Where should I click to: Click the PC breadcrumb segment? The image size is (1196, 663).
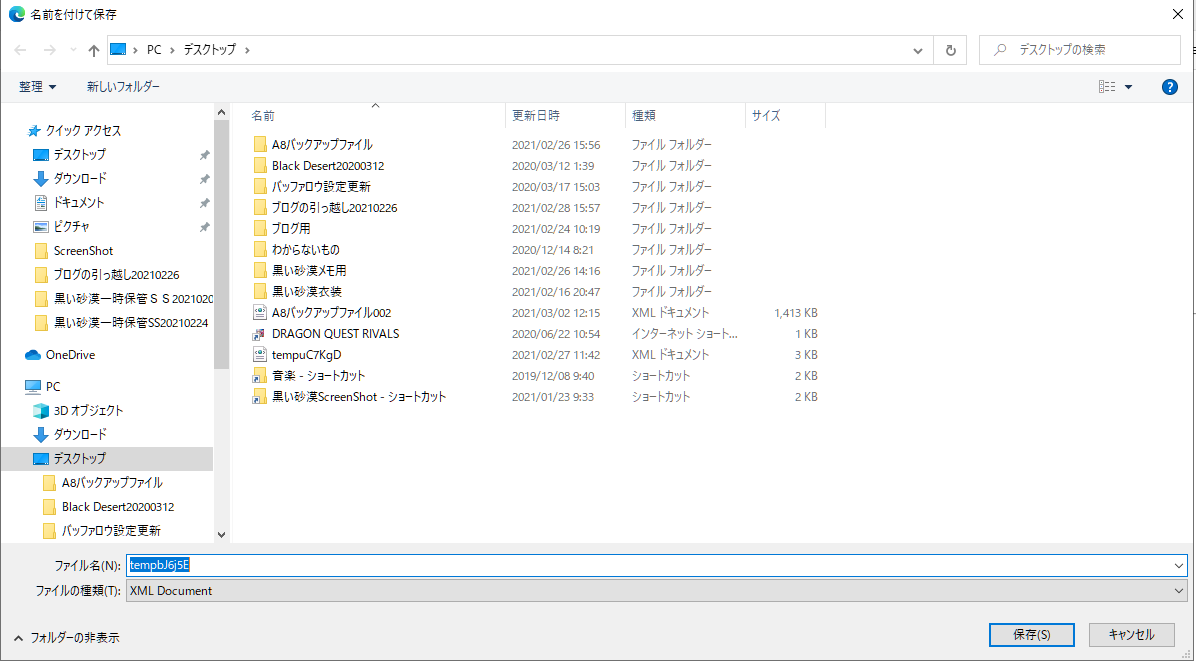pyautogui.click(x=154, y=50)
